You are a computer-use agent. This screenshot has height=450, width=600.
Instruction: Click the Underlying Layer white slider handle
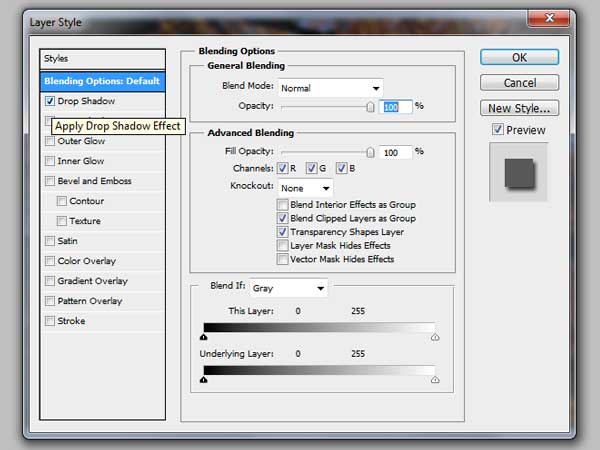tap(435, 380)
